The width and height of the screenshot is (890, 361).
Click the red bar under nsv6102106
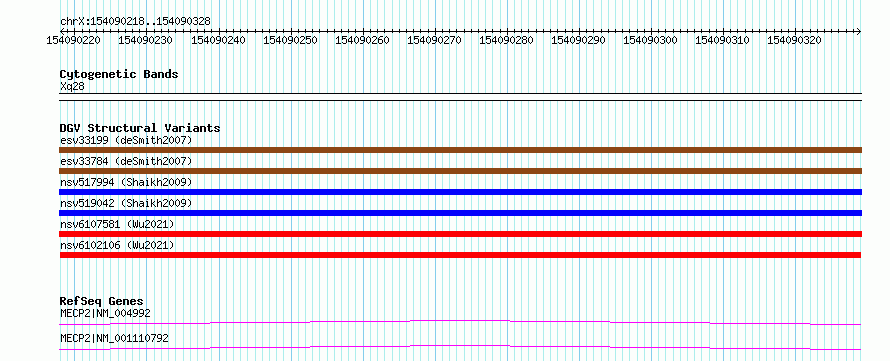pyautogui.click(x=460, y=255)
